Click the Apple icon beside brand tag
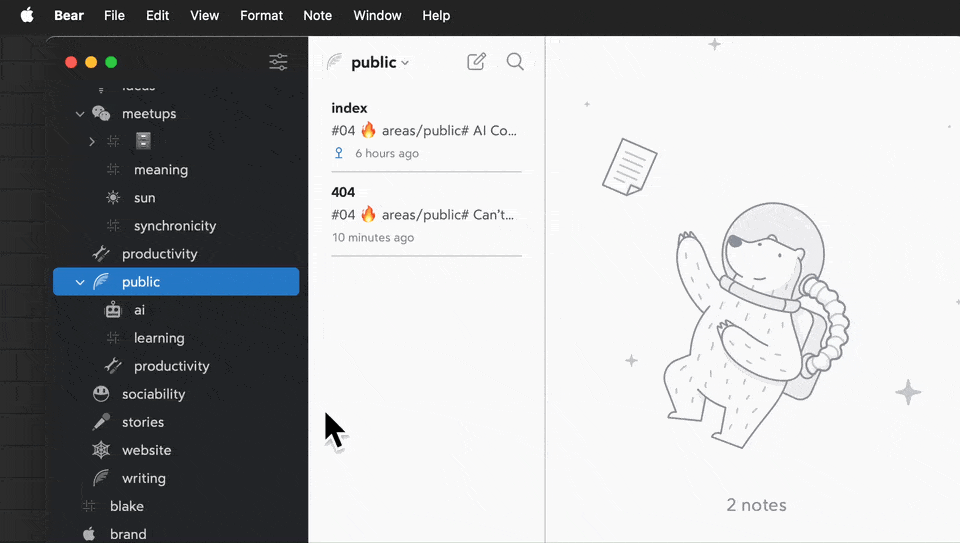This screenshot has height=543, width=960. click(89, 534)
